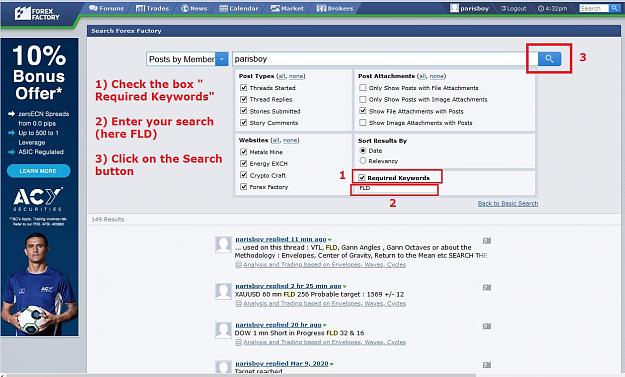Click the ACY Securities logo in ad
The height and width of the screenshot is (377, 625).
coord(38,199)
